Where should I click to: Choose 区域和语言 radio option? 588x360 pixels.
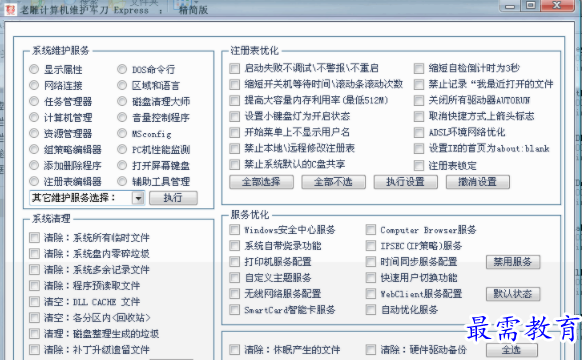122,86
